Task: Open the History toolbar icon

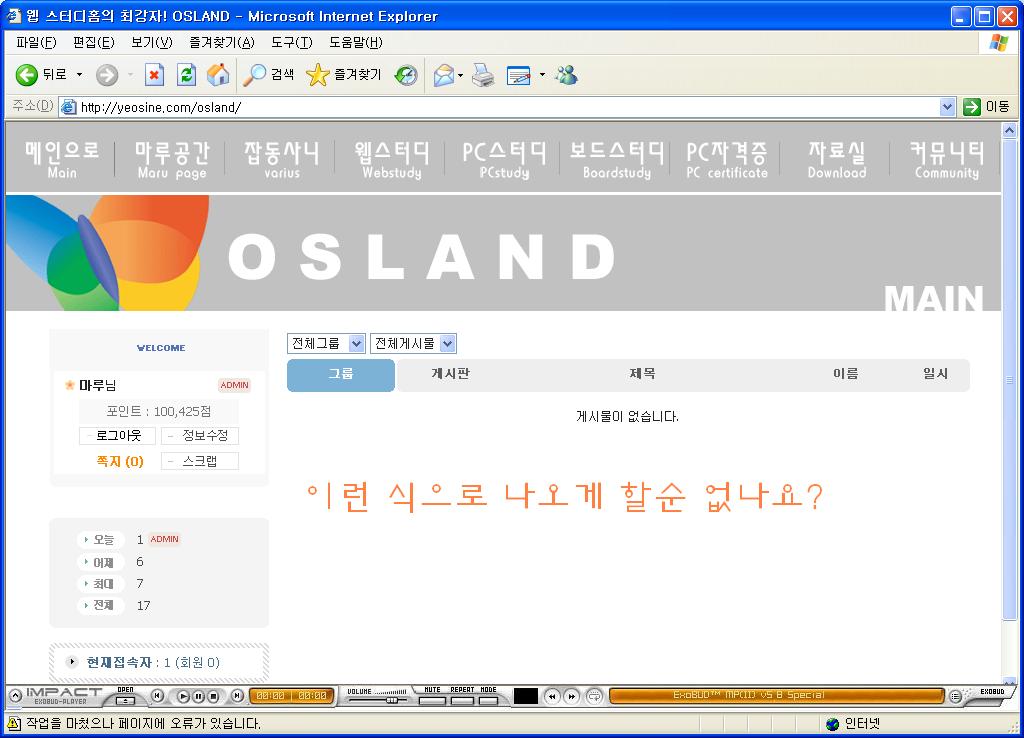Action: click(406, 75)
